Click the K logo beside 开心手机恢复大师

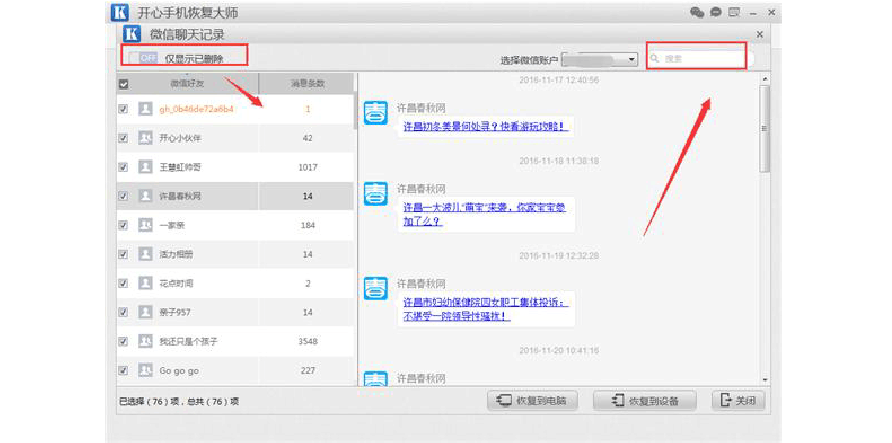pos(119,12)
